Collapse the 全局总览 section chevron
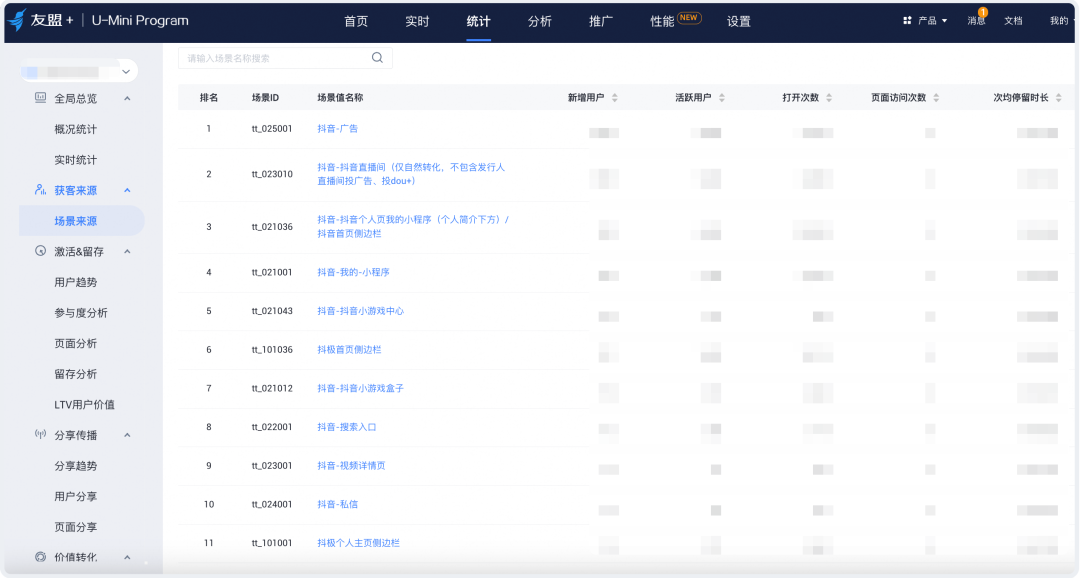 click(127, 99)
